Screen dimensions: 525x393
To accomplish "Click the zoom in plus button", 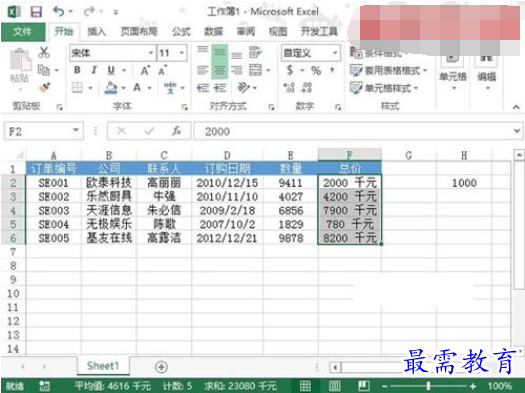I will (x=473, y=386).
